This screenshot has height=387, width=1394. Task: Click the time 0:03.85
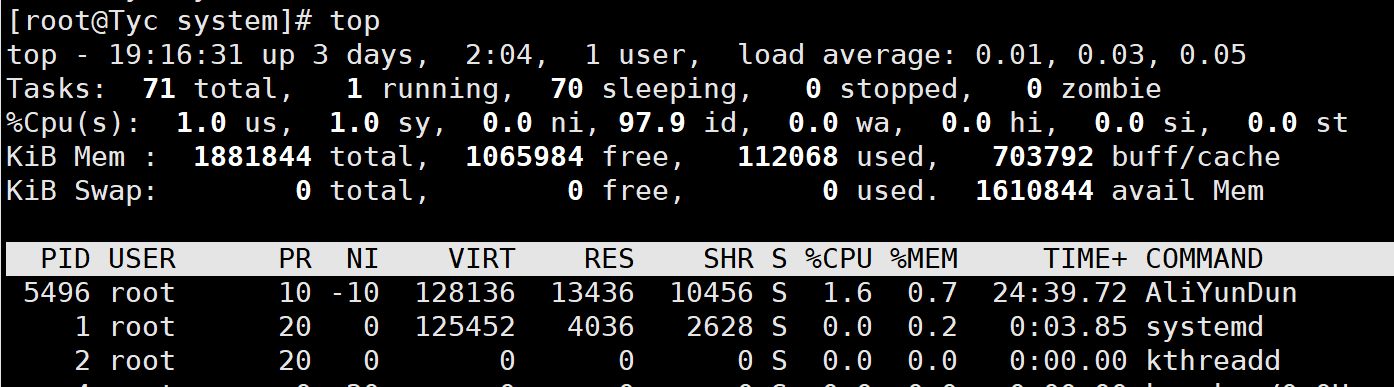1069,327
